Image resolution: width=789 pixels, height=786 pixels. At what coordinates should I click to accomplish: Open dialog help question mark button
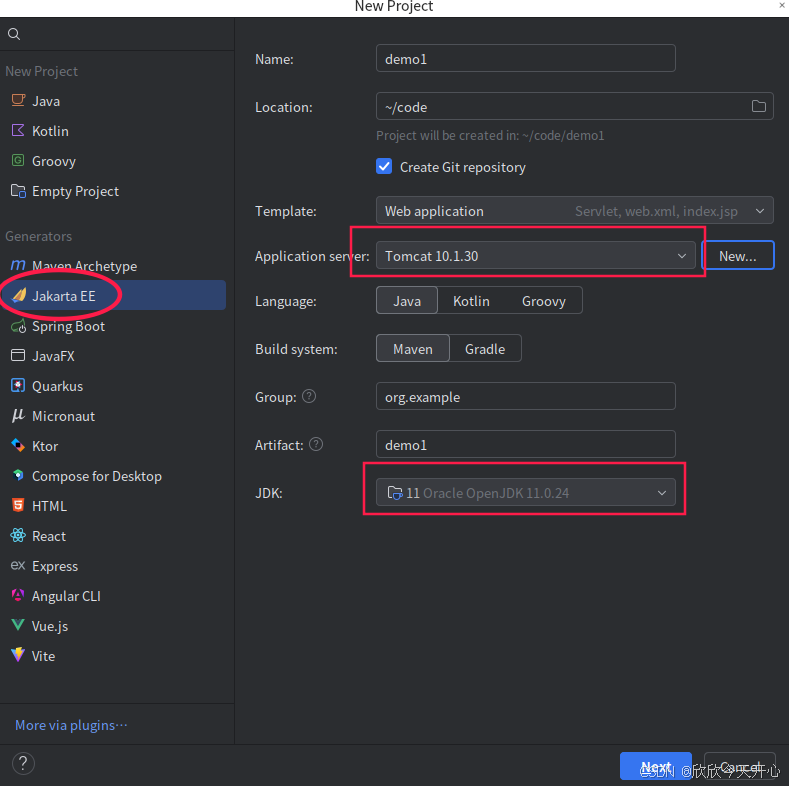pyautogui.click(x=23, y=763)
